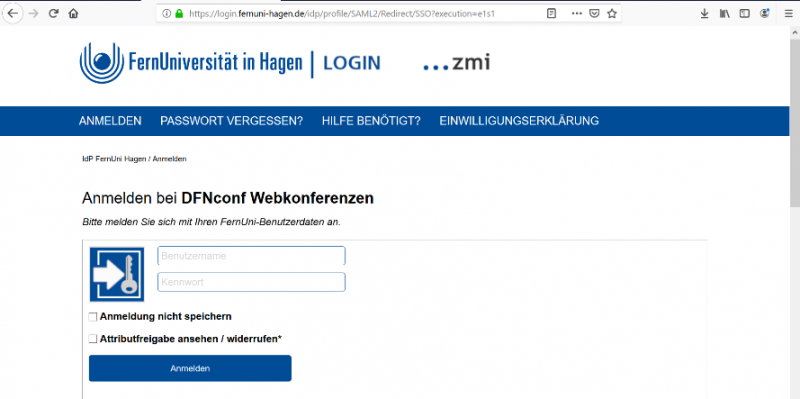800x399 pixels.
Task: Open the library bookshelf icon
Action: point(724,14)
